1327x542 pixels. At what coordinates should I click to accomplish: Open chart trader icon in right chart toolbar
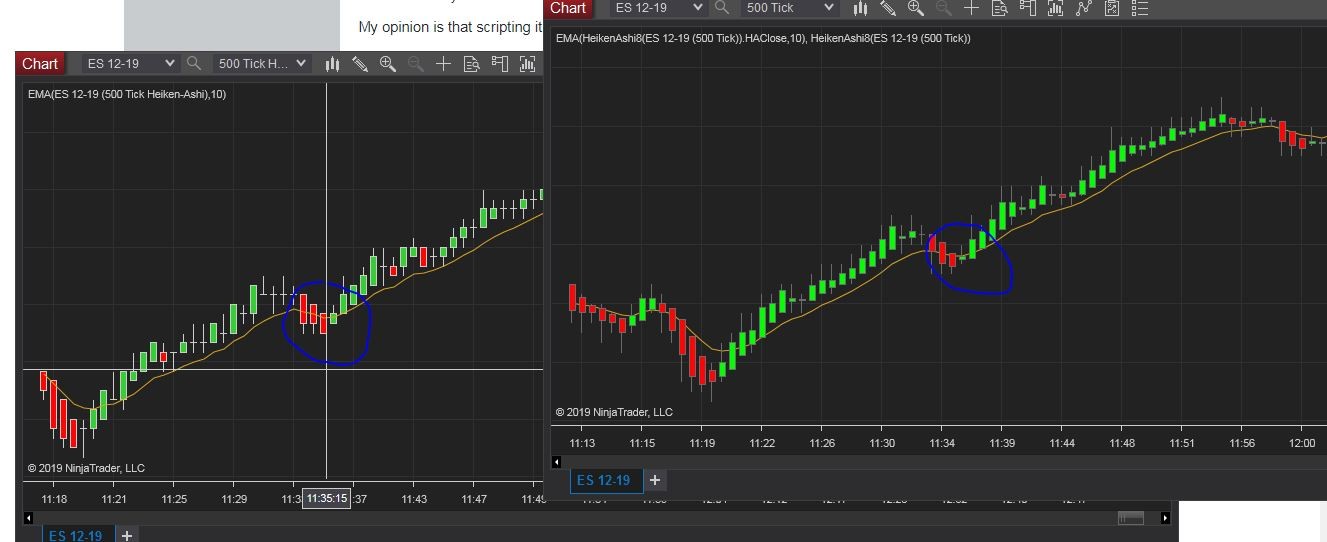1112,8
